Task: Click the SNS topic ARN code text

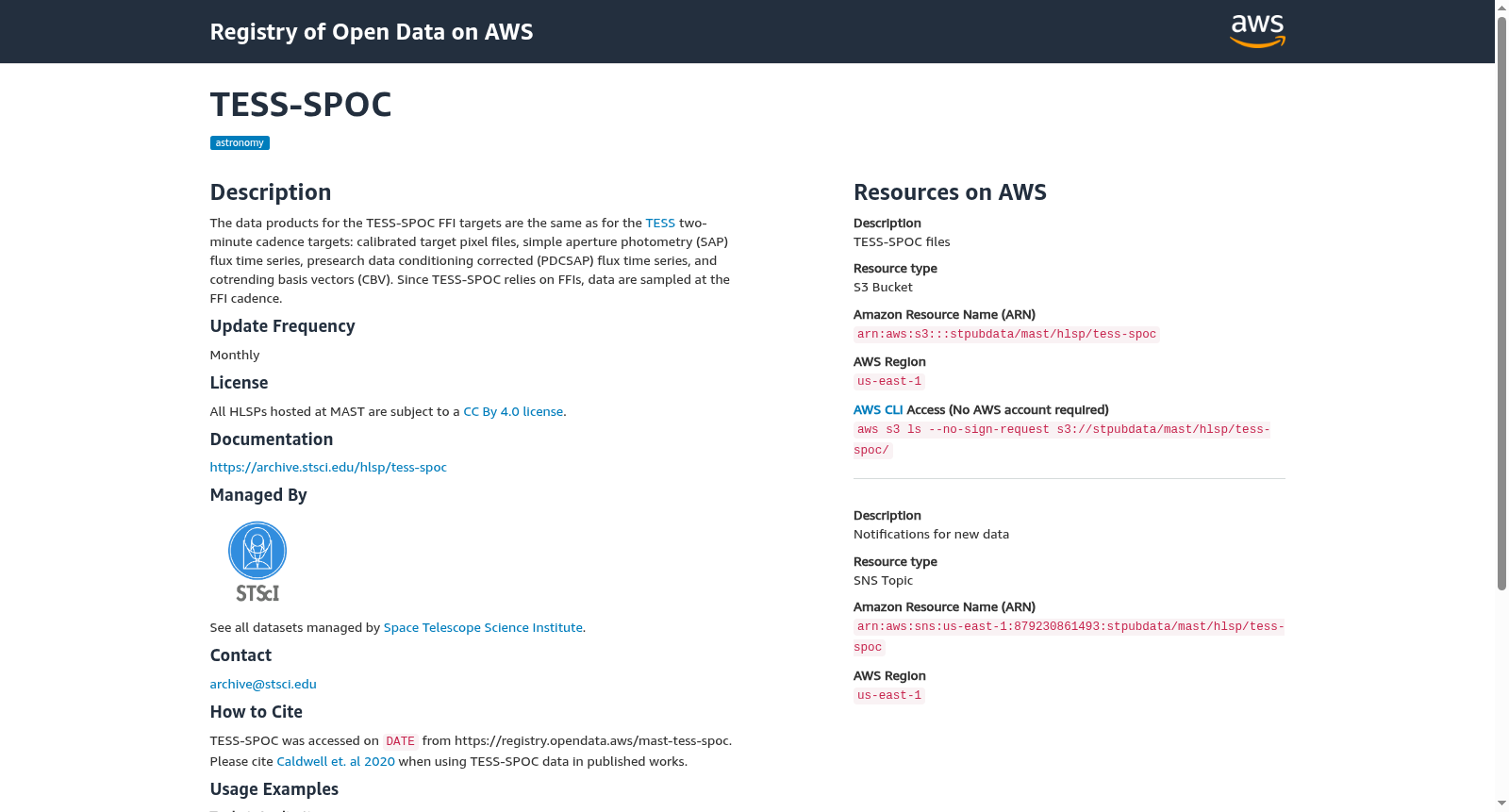Action: coord(1069,637)
